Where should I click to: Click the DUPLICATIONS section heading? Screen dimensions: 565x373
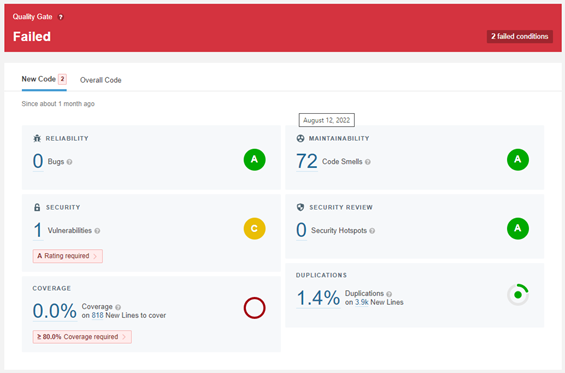[321, 275]
